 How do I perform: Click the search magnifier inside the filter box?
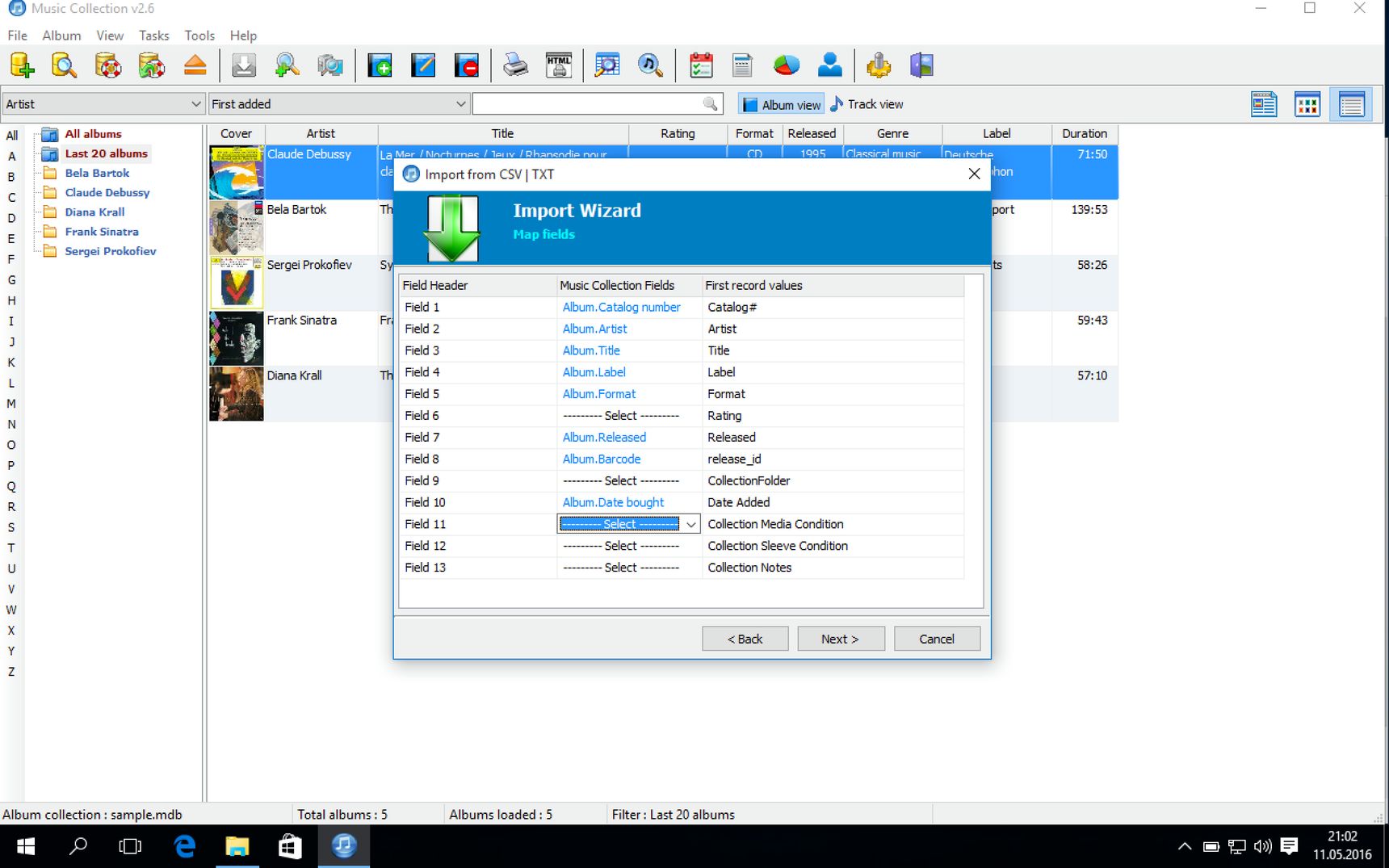[710, 104]
